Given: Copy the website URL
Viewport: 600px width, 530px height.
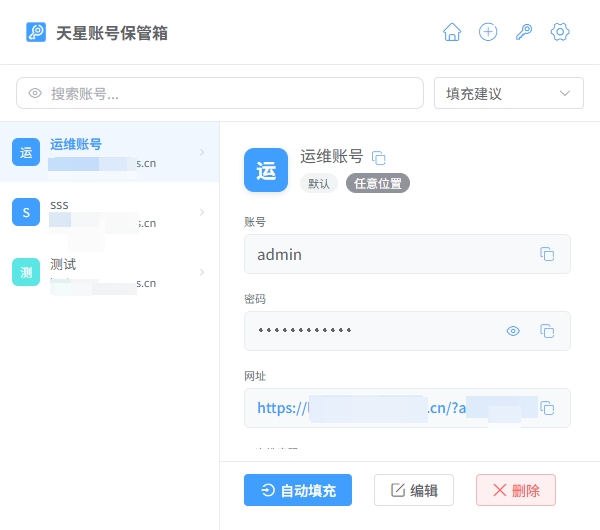Looking at the screenshot, I should (547, 408).
